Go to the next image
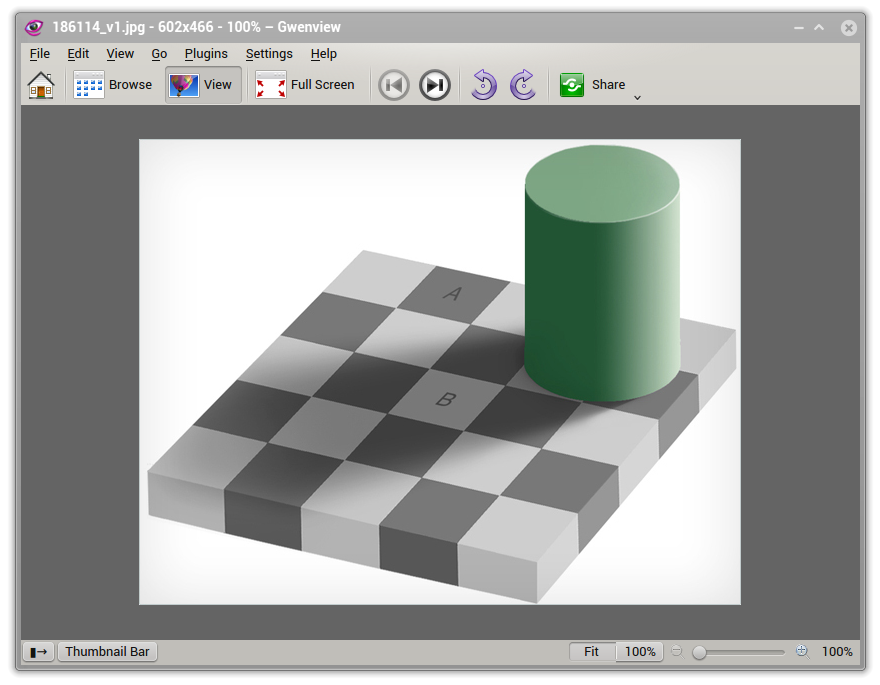Screen dimensions: 880x685 coord(435,85)
